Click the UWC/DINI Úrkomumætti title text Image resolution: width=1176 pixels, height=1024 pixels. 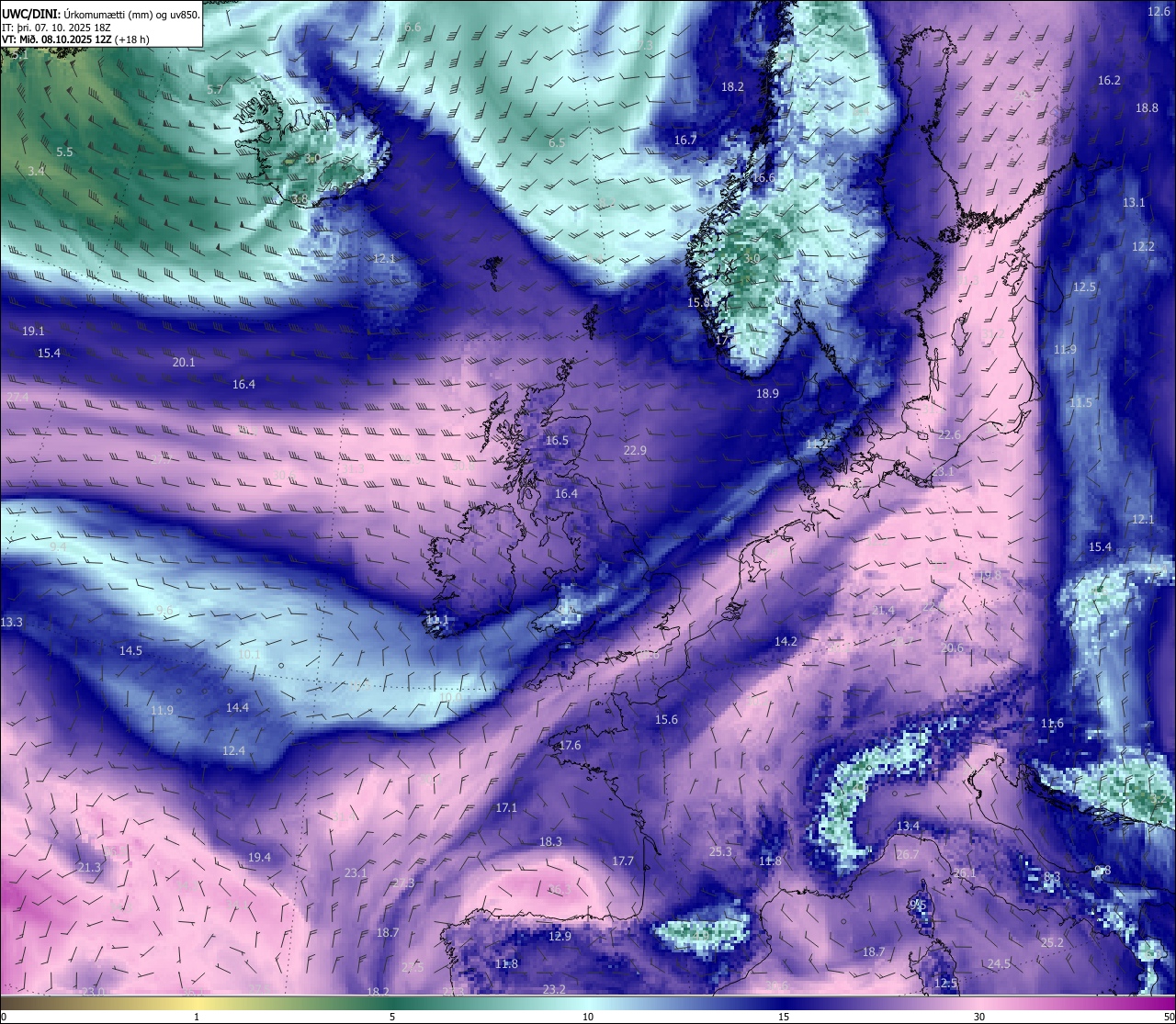101,14
